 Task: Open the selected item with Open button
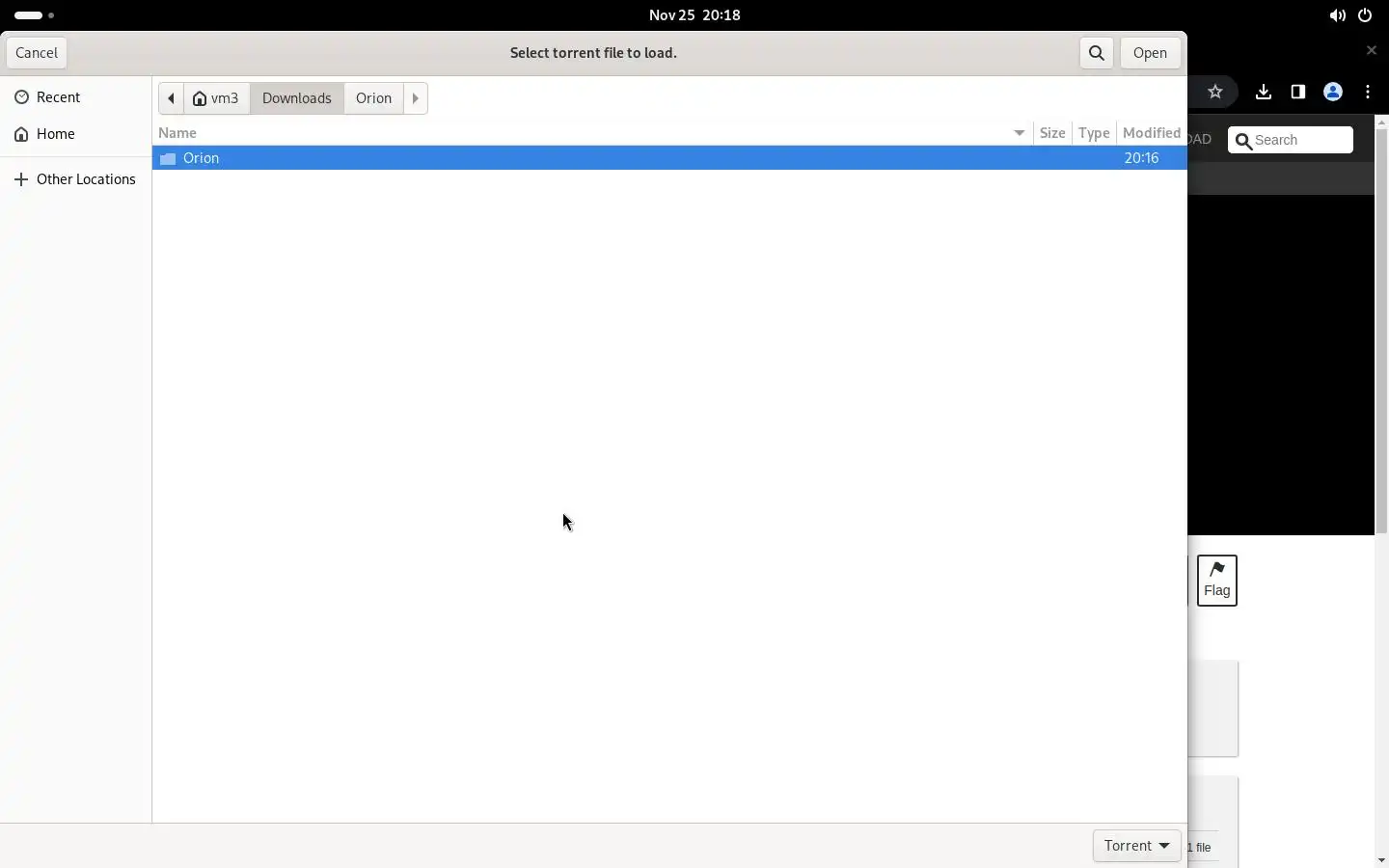click(x=1152, y=53)
